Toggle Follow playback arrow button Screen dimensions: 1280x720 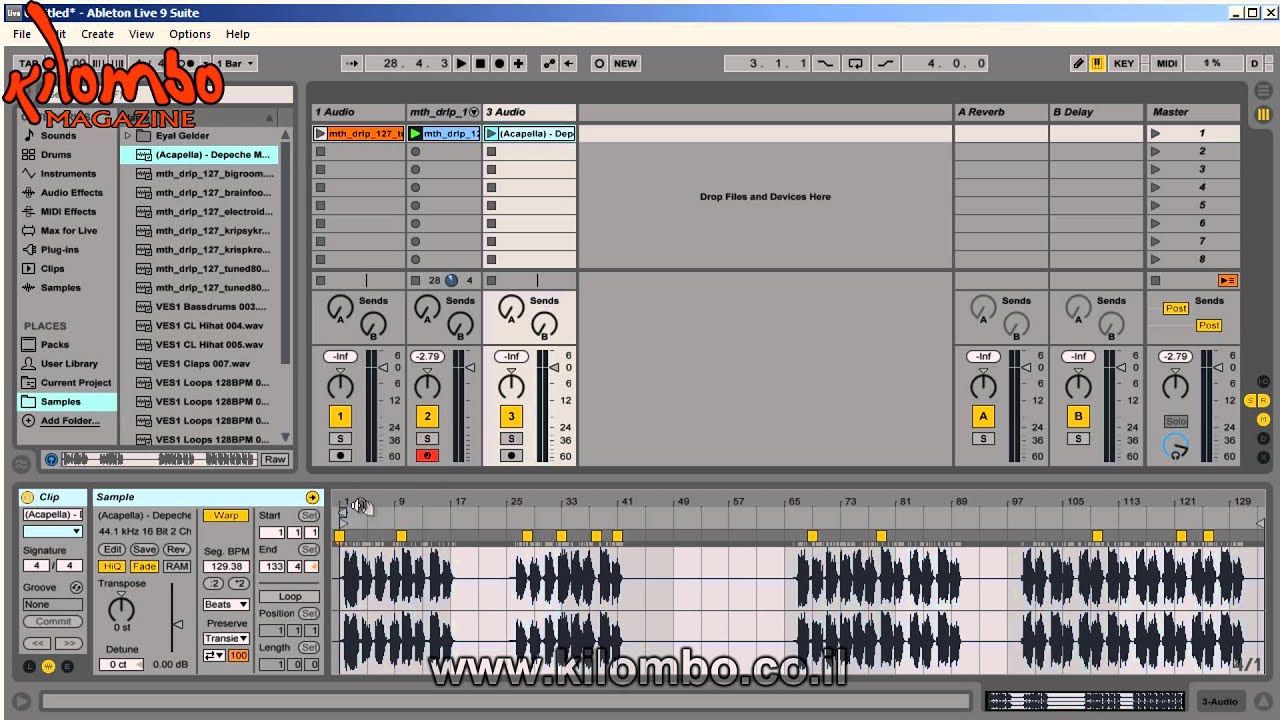(351, 63)
